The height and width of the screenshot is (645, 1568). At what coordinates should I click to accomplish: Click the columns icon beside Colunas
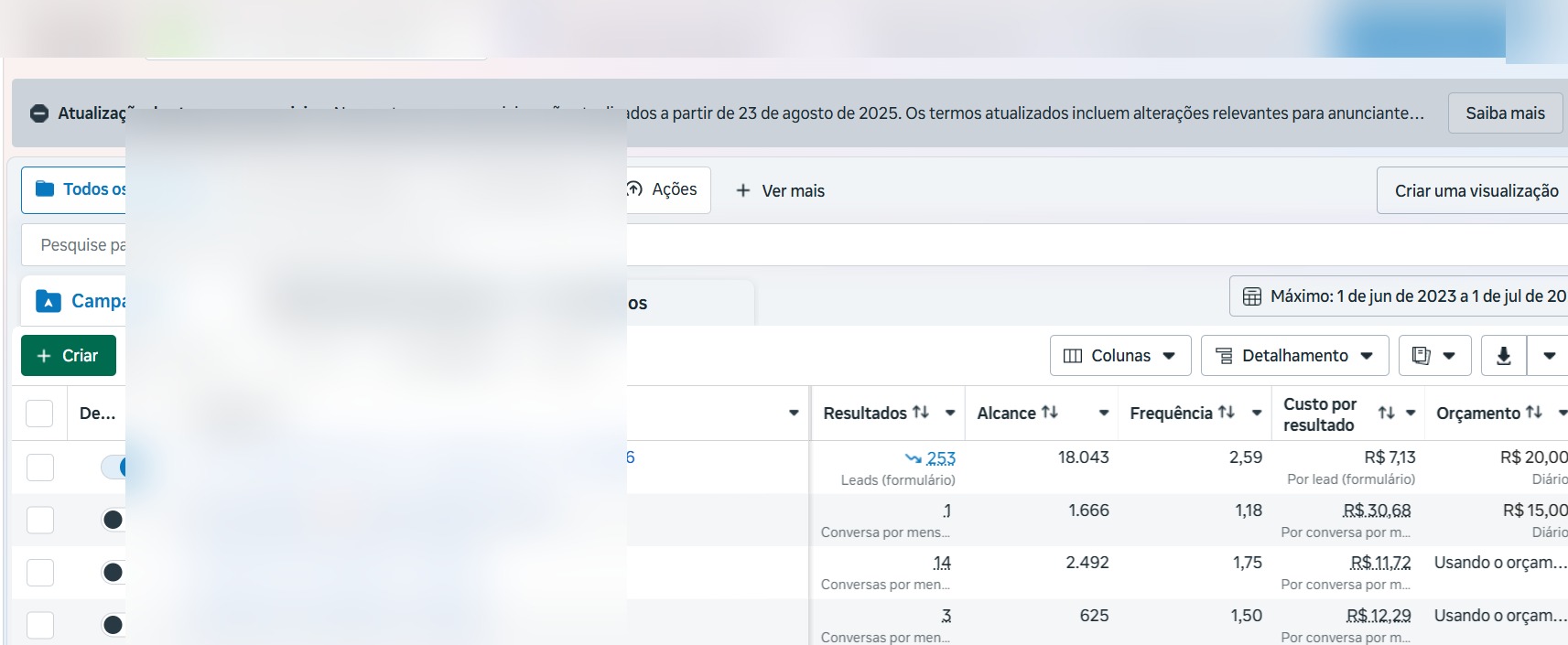[1073, 356]
